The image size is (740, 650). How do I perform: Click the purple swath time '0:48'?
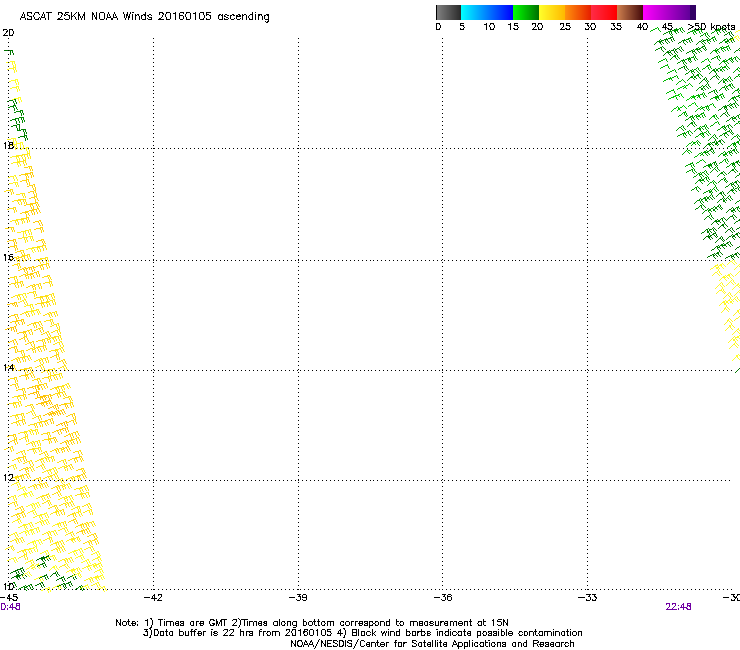pyautogui.click(x=10, y=607)
